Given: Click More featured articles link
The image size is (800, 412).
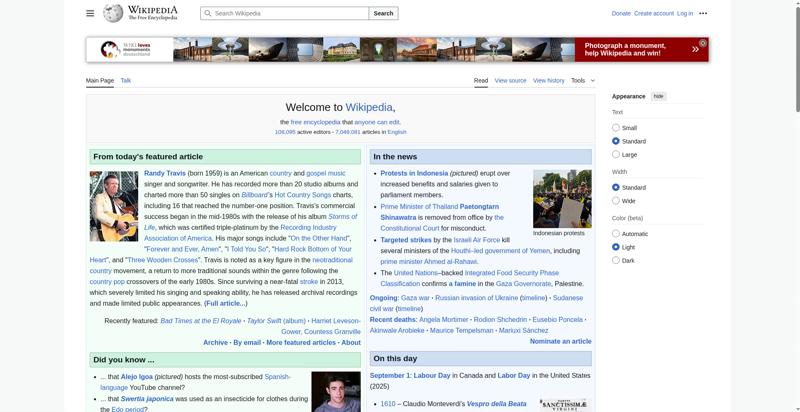Looking at the screenshot, I should [301, 343].
